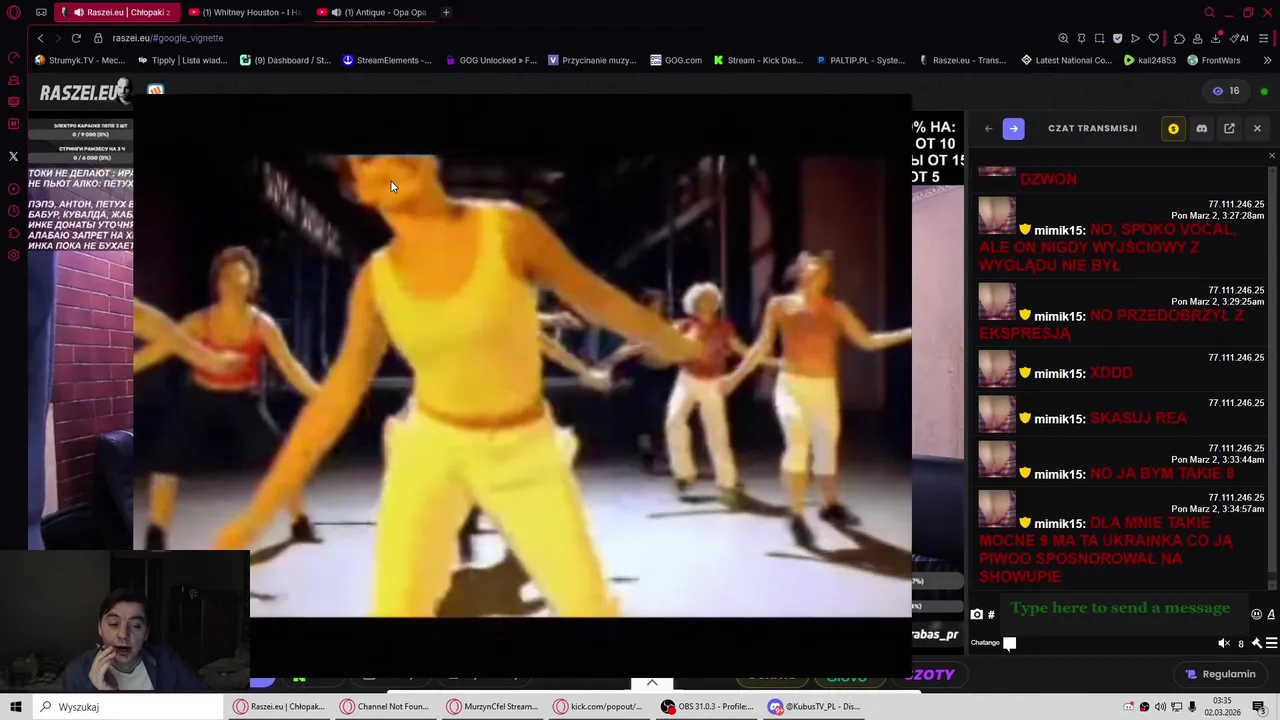The image size is (1280, 720).
Task: Close the Czat Transmisji panel
Action: tap(1257, 128)
